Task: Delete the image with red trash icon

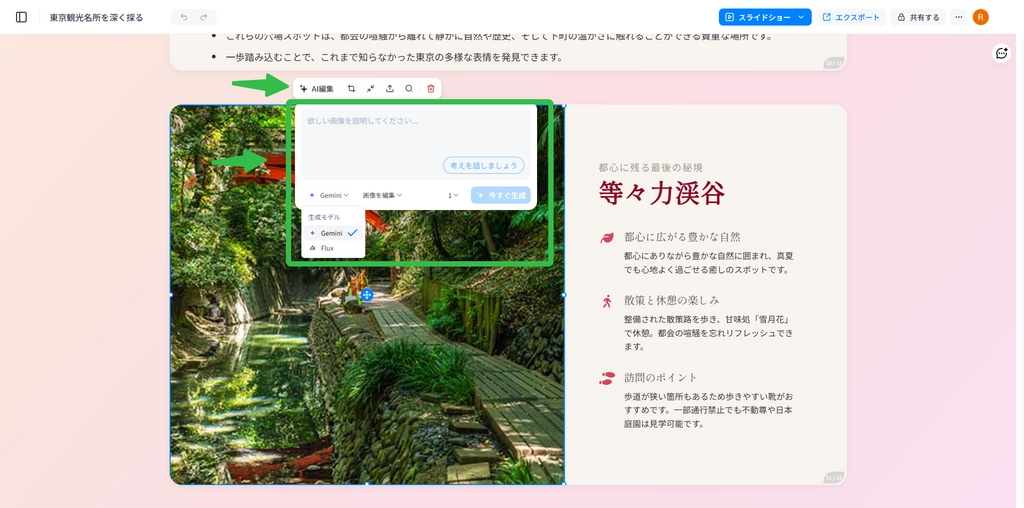Action: coord(431,89)
